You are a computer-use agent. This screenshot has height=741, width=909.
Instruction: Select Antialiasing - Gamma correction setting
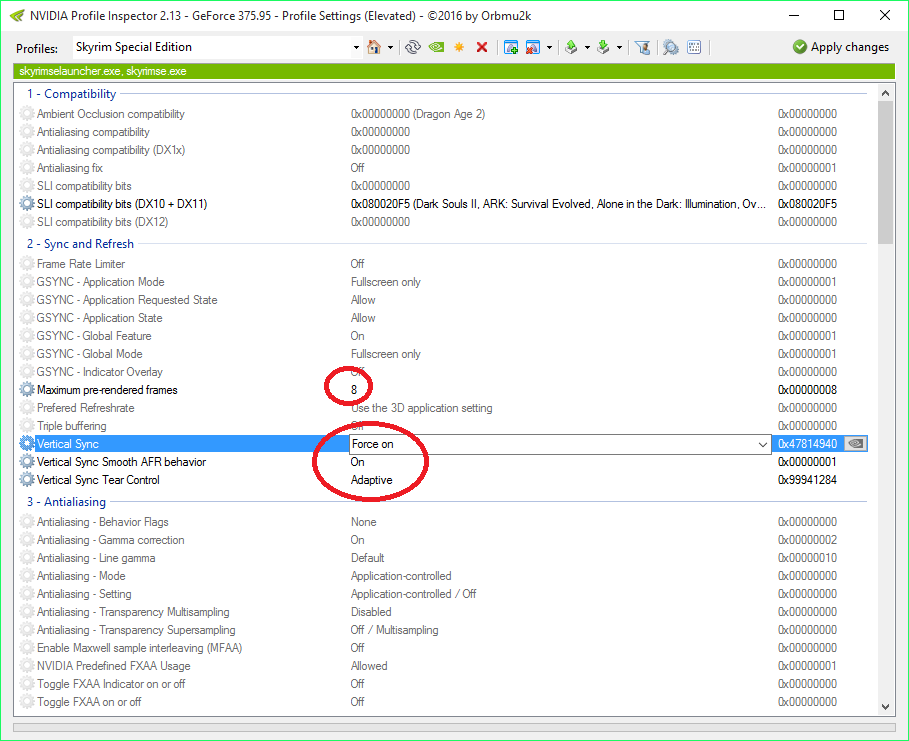(110, 540)
